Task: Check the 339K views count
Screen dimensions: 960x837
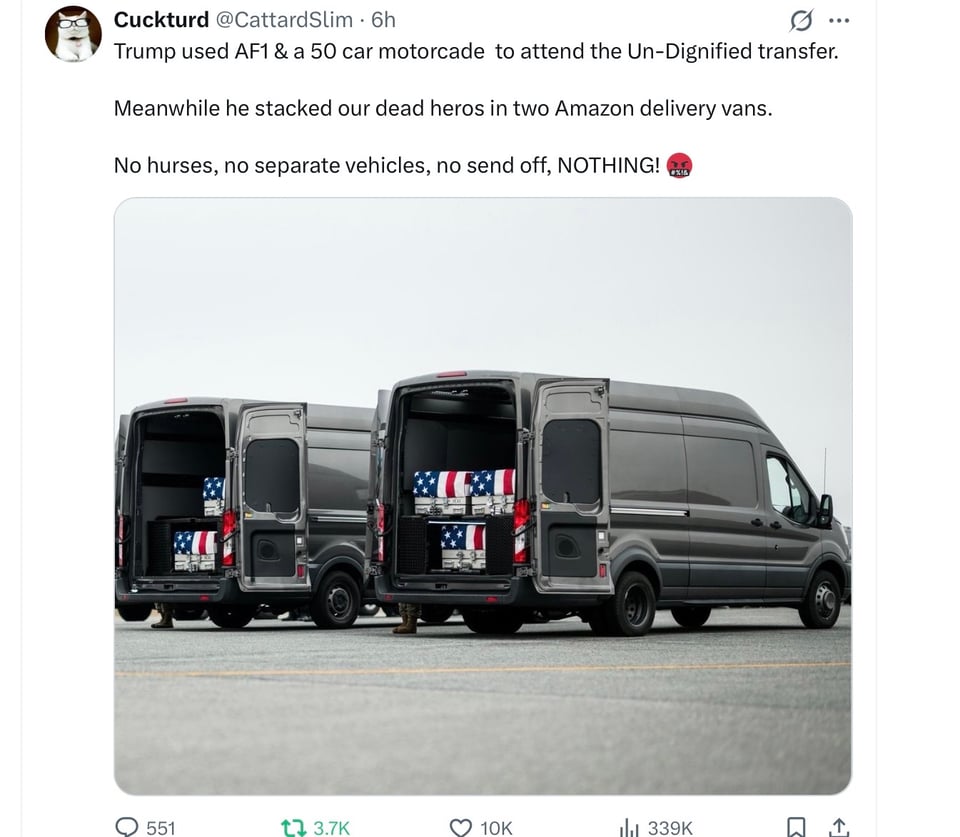Action: tap(672, 828)
